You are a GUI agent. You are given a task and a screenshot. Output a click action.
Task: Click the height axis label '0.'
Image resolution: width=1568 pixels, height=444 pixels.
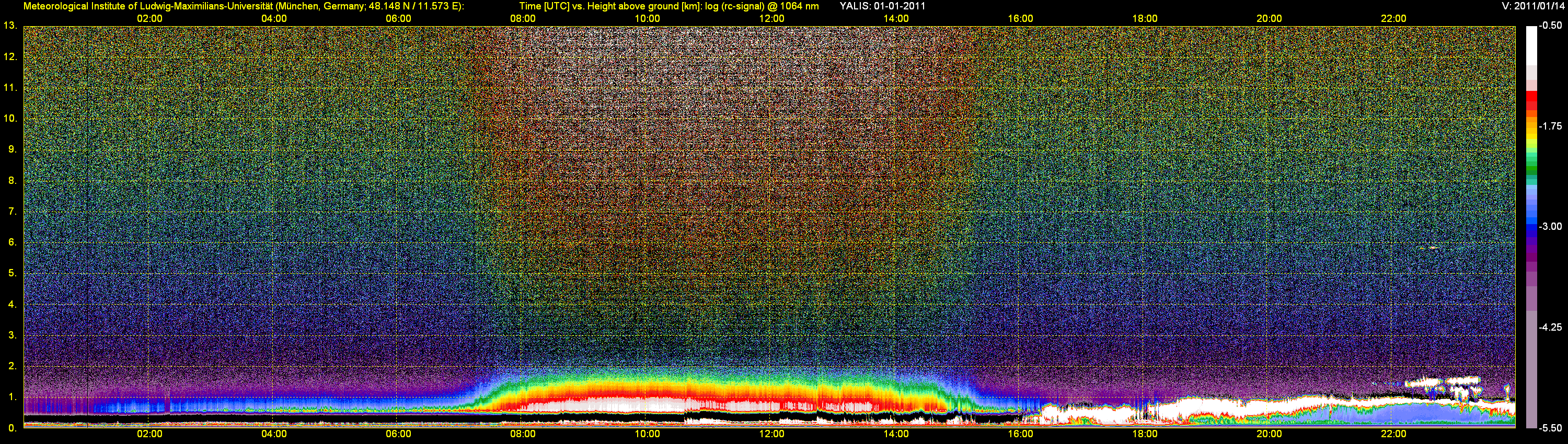point(13,428)
